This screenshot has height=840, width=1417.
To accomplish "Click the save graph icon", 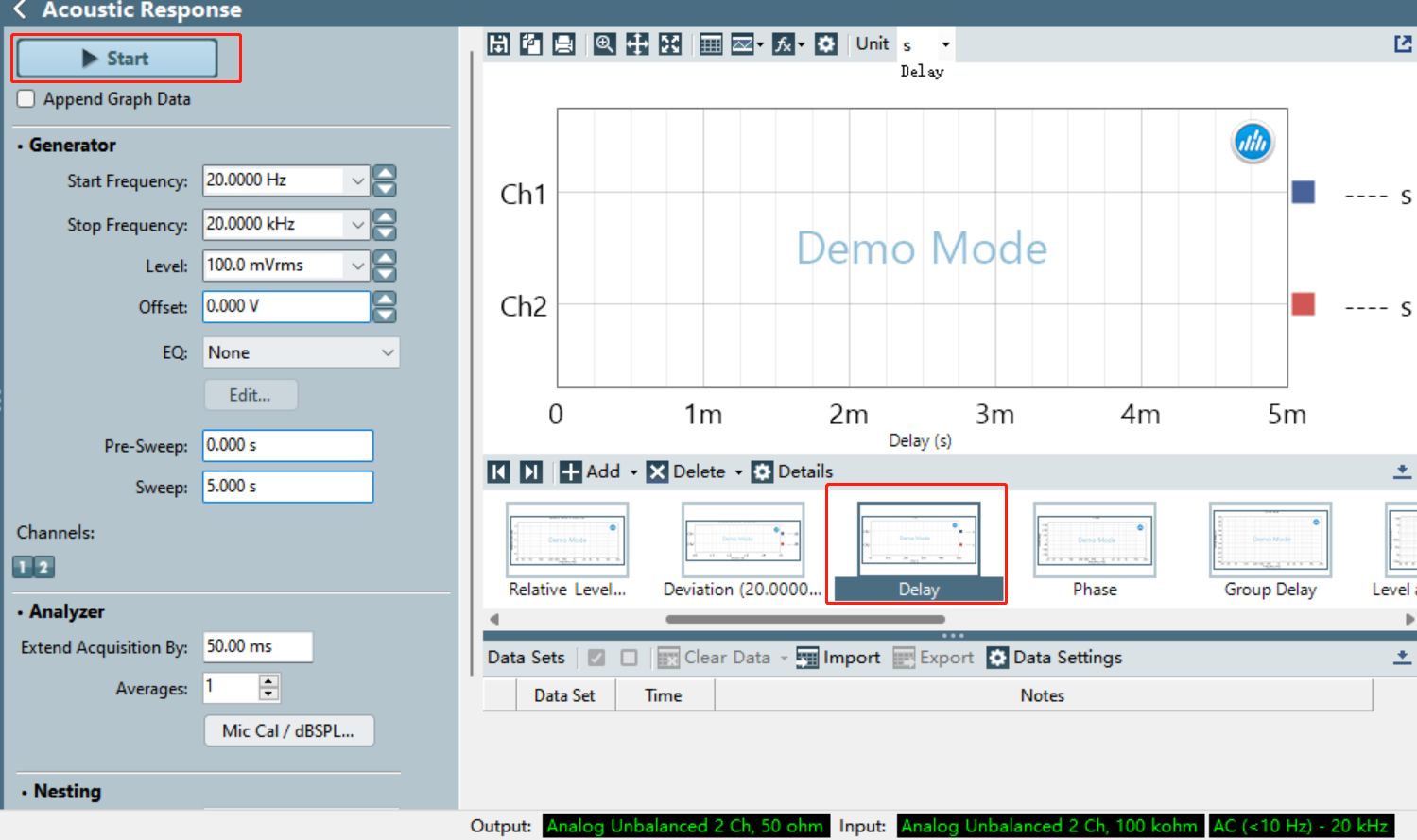I will [498, 43].
